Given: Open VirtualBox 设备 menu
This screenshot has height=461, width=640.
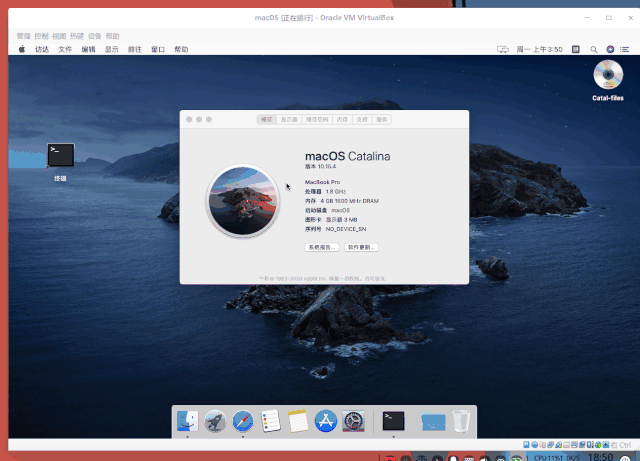Looking at the screenshot, I should [x=95, y=36].
